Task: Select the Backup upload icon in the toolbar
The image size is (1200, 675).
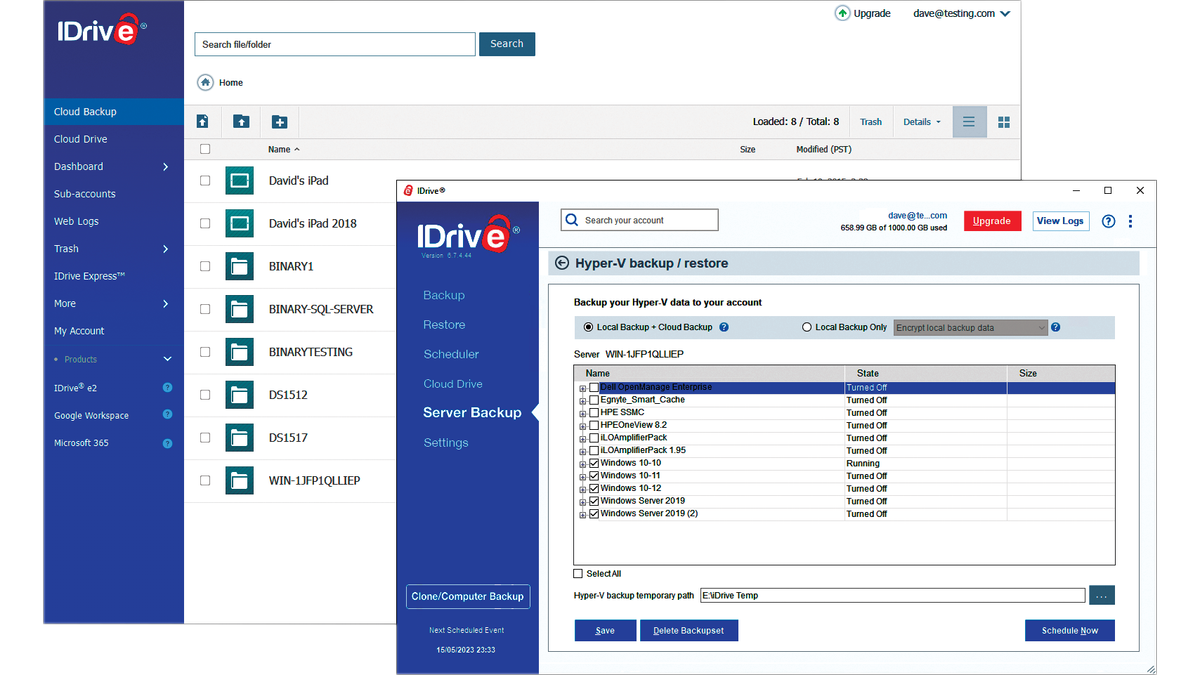Action: click(202, 121)
